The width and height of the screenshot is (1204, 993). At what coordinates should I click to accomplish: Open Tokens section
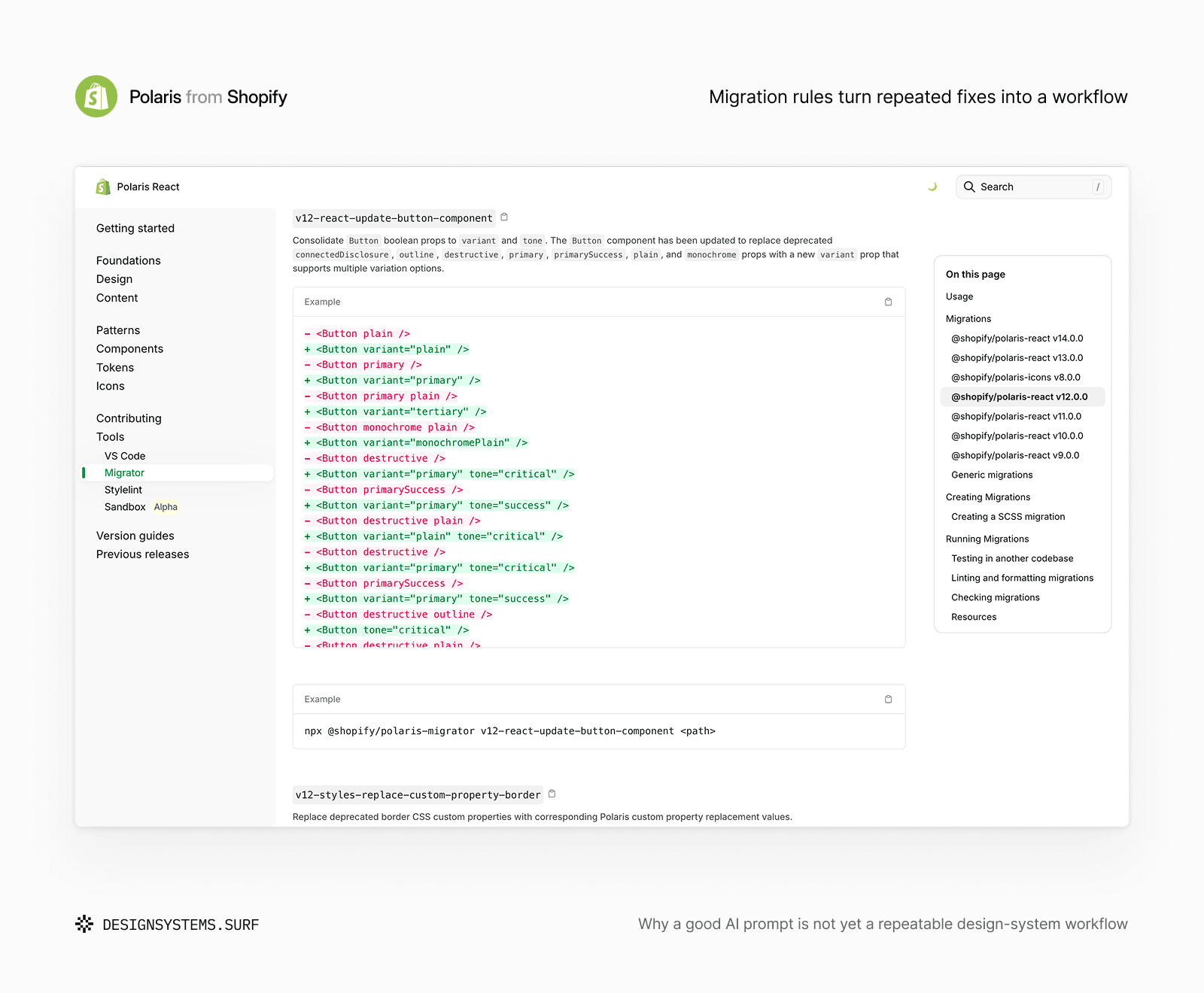(x=115, y=368)
